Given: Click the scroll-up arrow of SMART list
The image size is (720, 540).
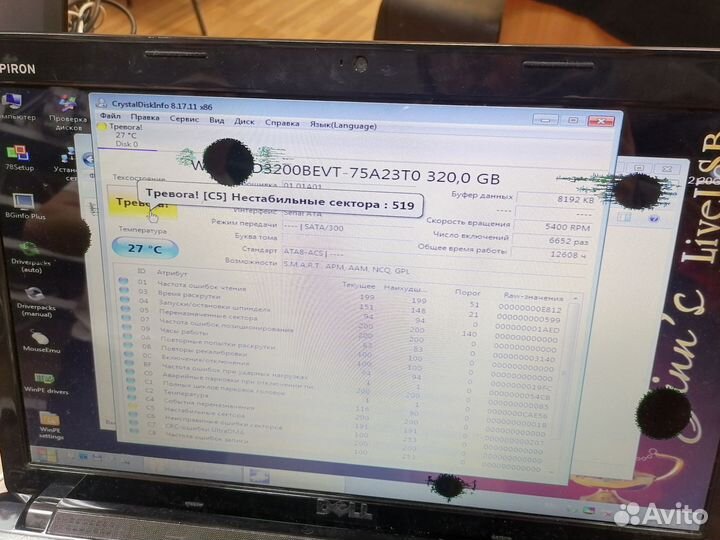Looking at the screenshot, I should [x=575, y=298].
